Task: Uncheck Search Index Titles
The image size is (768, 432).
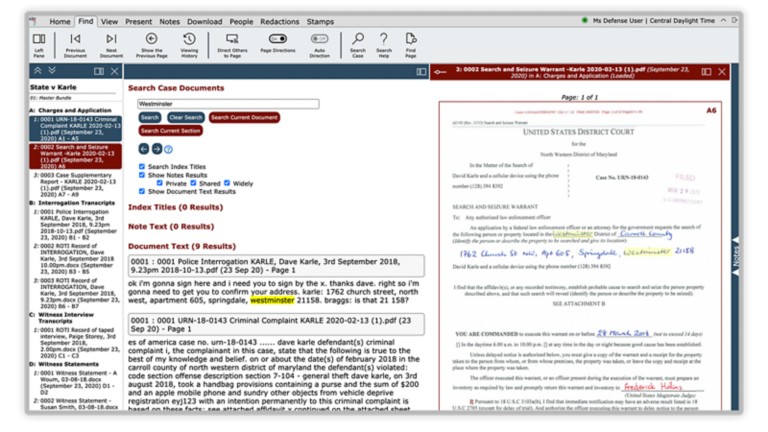Action: point(142,167)
